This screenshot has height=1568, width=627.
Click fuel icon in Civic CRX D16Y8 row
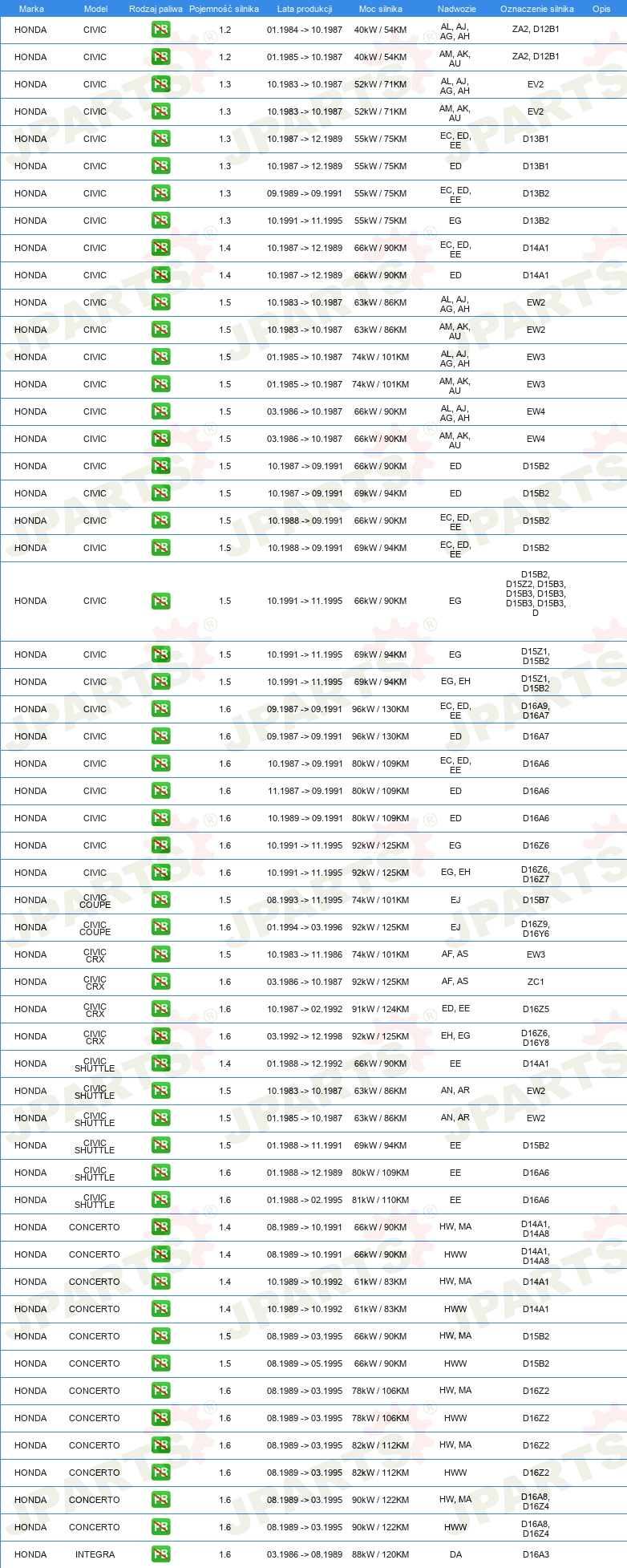click(160, 1036)
